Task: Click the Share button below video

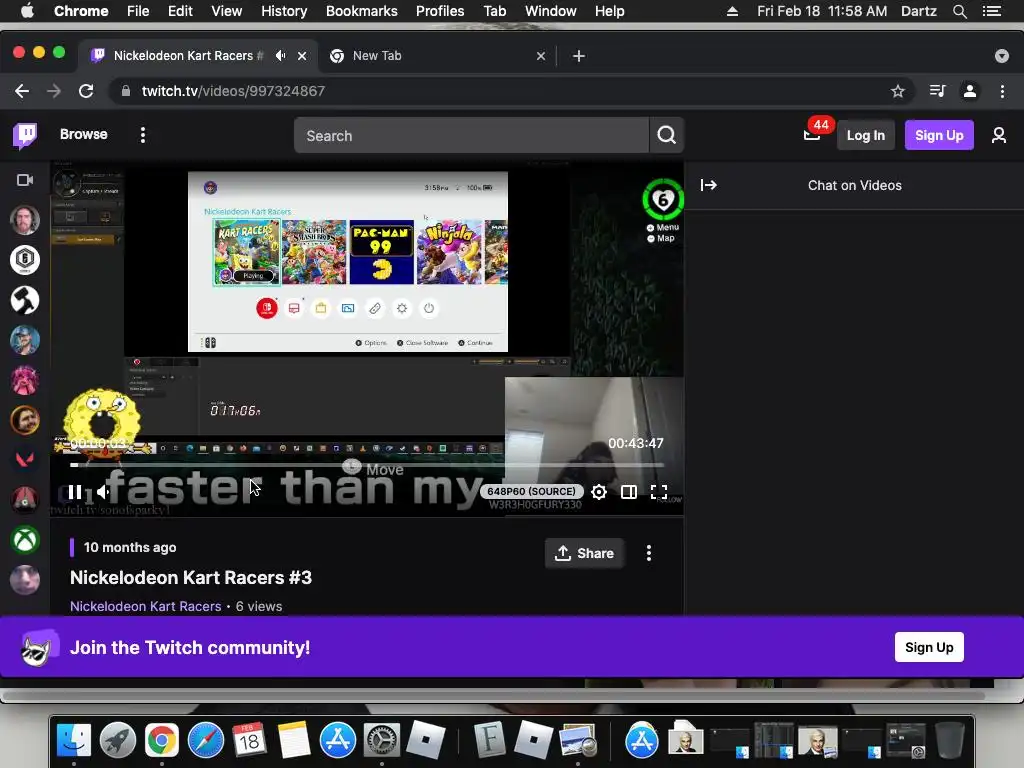Action: point(584,553)
